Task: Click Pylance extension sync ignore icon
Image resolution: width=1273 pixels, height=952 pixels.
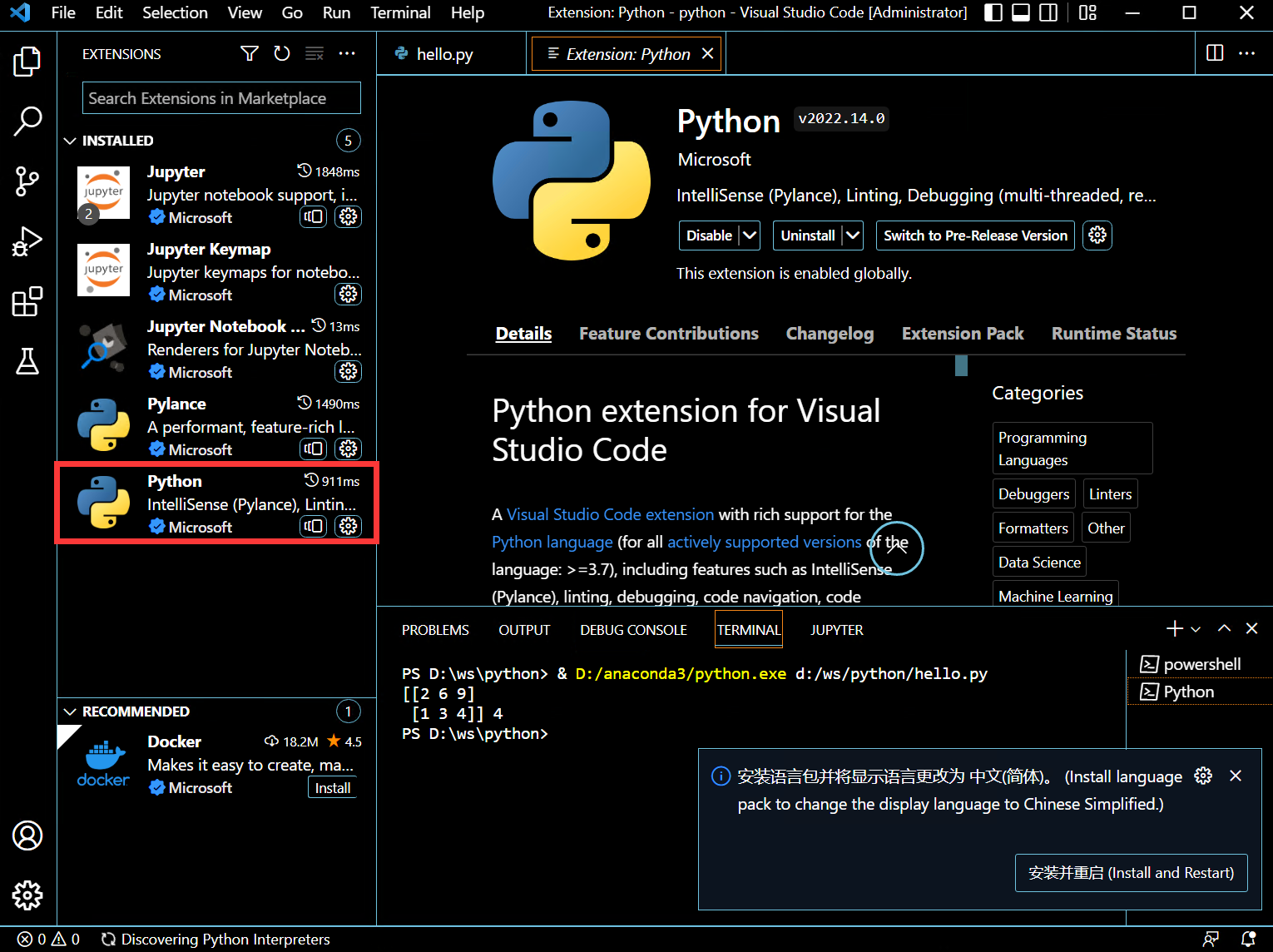Action: click(x=314, y=449)
